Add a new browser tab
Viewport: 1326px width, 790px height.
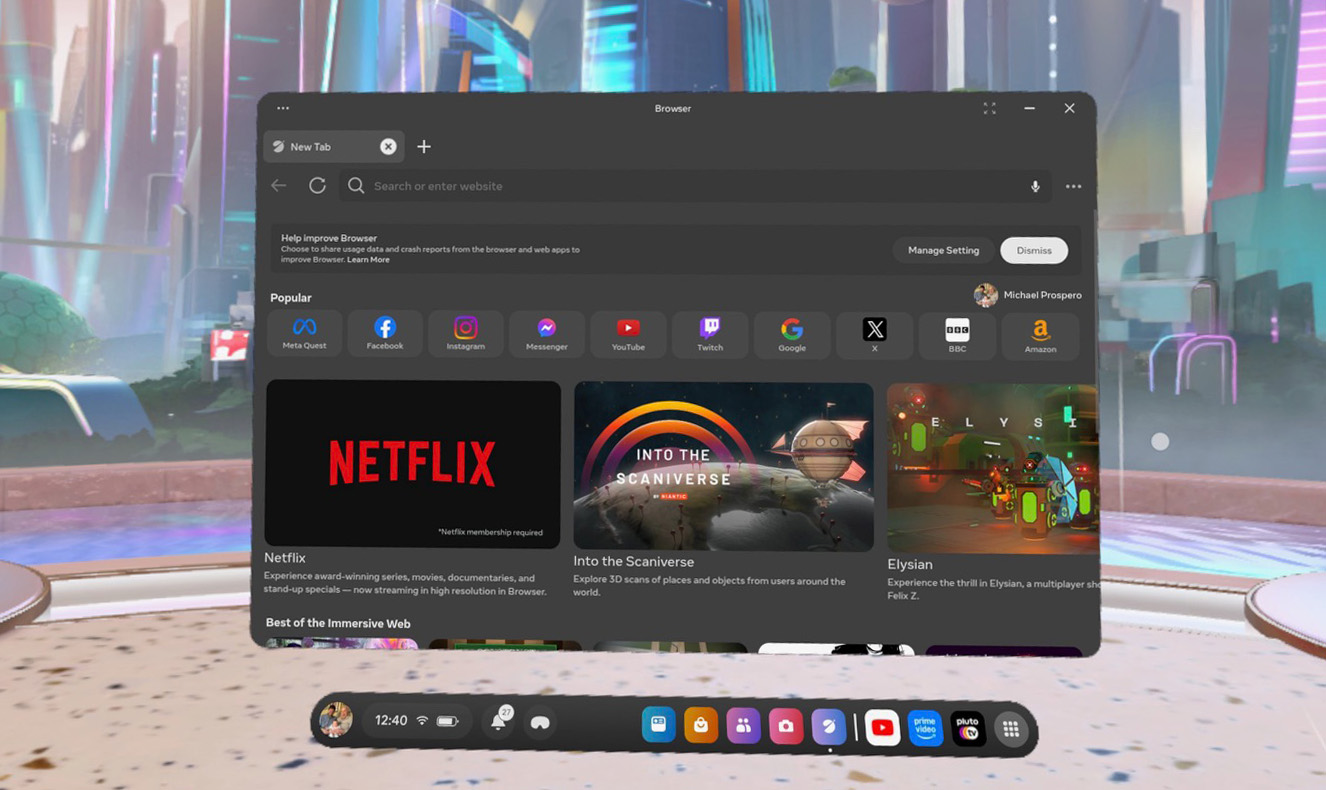[x=424, y=147]
